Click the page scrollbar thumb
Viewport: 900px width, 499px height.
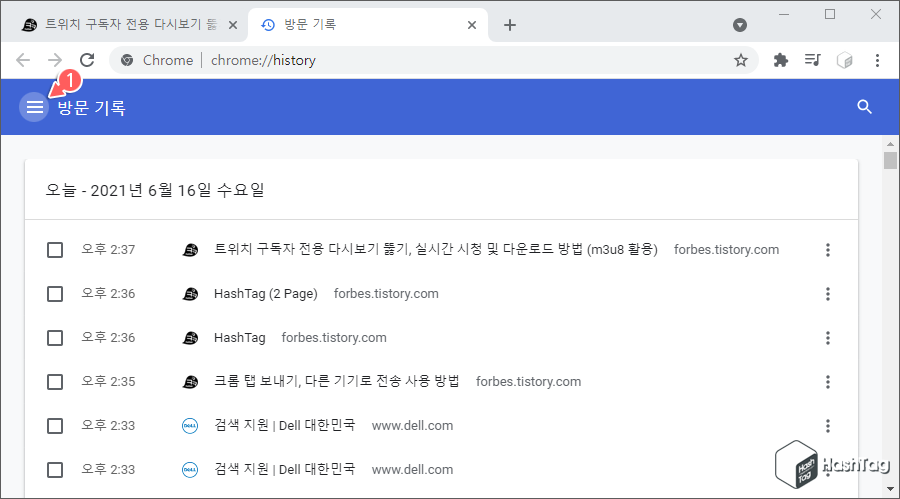point(890,160)
